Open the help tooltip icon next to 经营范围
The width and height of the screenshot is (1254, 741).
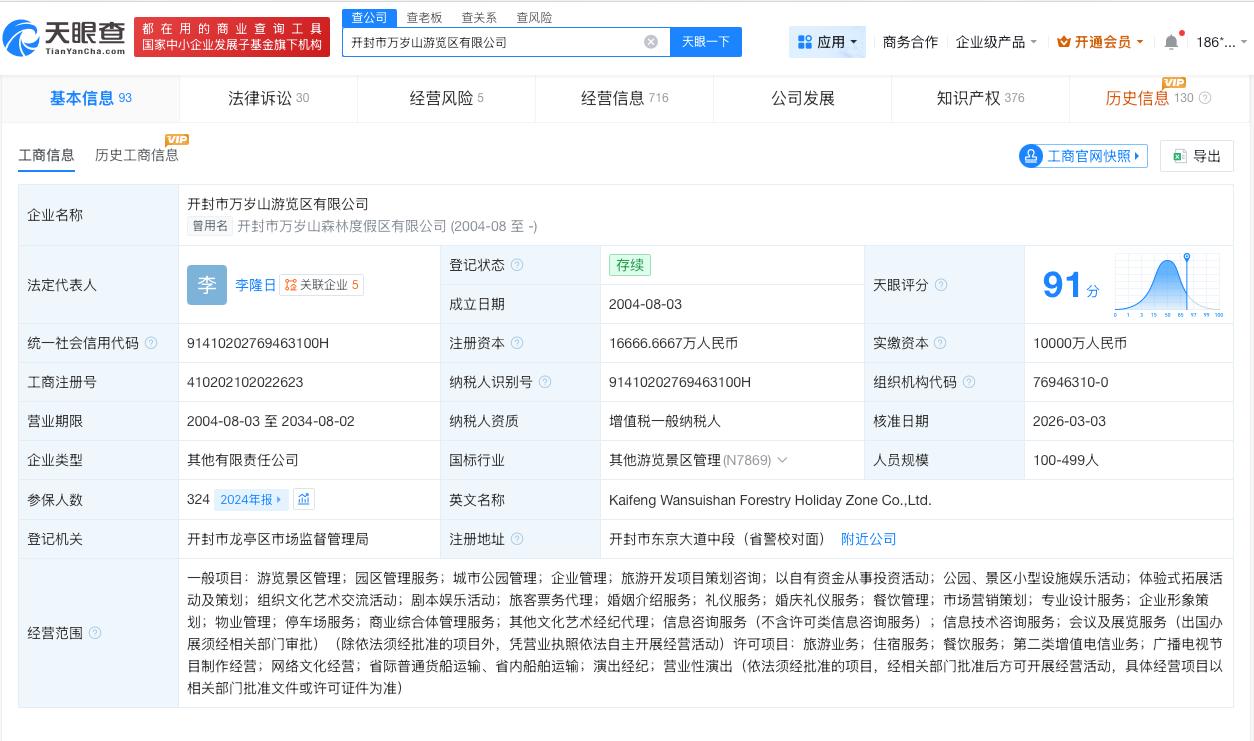94,632
